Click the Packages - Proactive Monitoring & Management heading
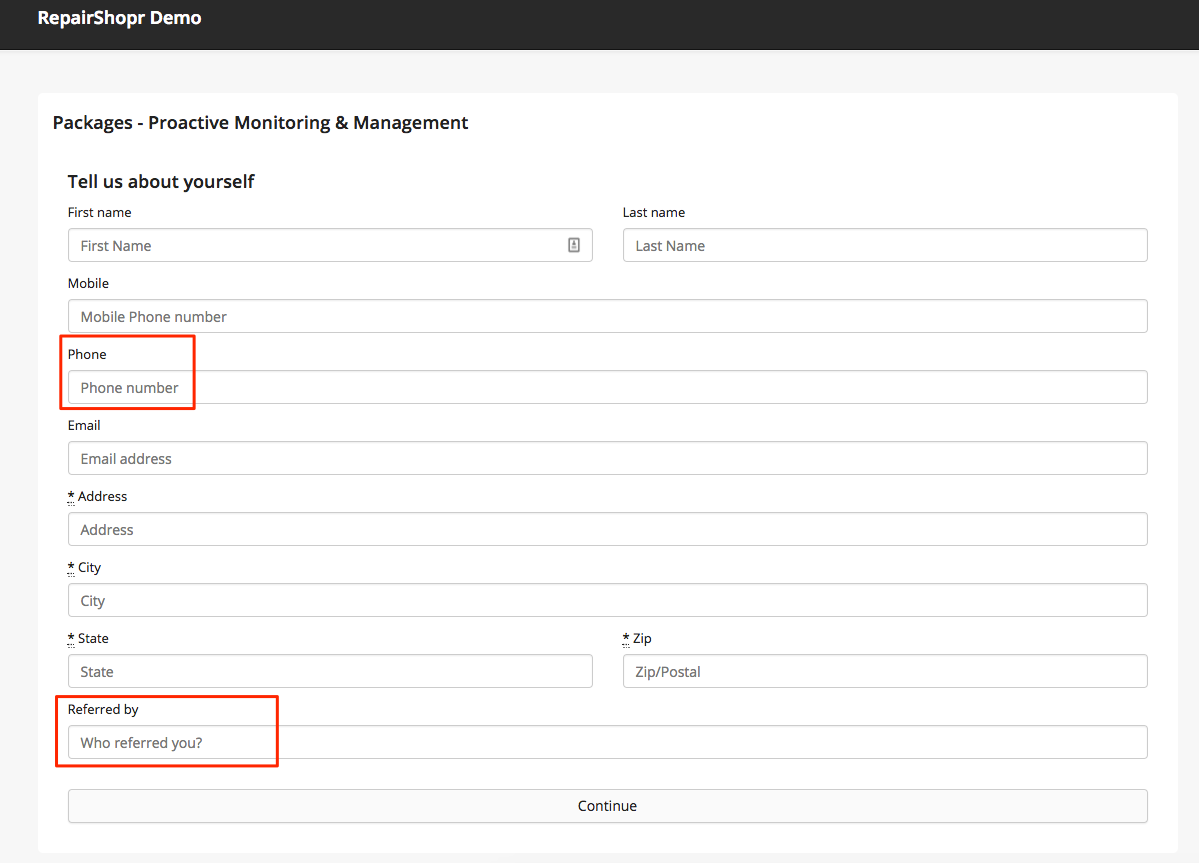The height and width of the screenshot is (863, 1199). 260,123
